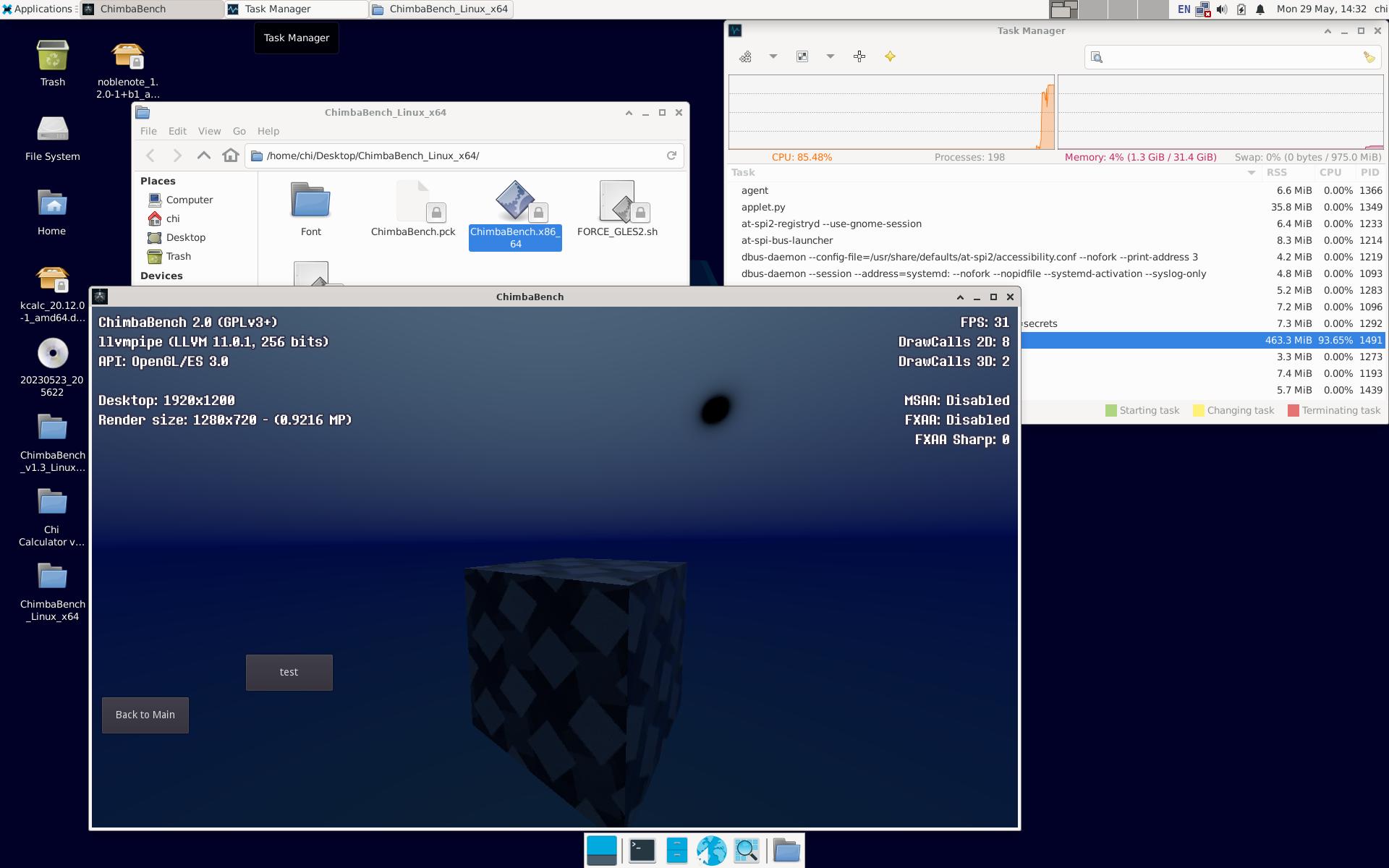1389x868 pixels.
Task: Clear search with the broom icon
Action: 1369,57
